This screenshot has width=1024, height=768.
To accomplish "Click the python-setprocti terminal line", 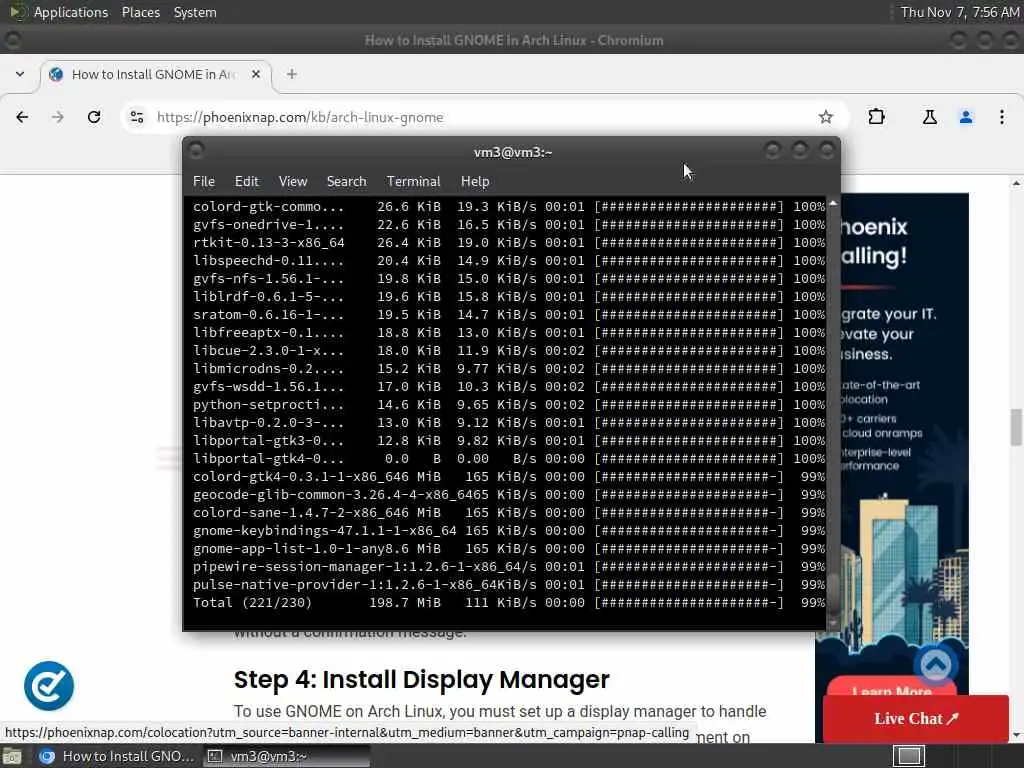I will click(x=508, y=404).
